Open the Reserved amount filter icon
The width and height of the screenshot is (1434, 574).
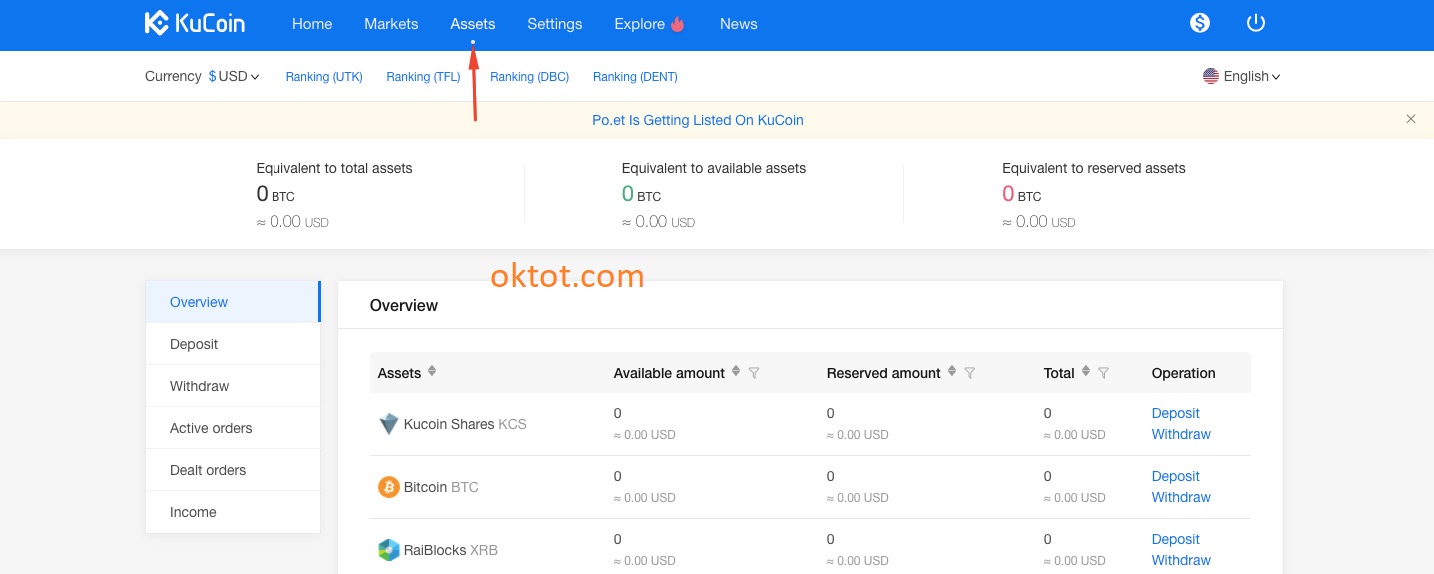tap(969, 373)
